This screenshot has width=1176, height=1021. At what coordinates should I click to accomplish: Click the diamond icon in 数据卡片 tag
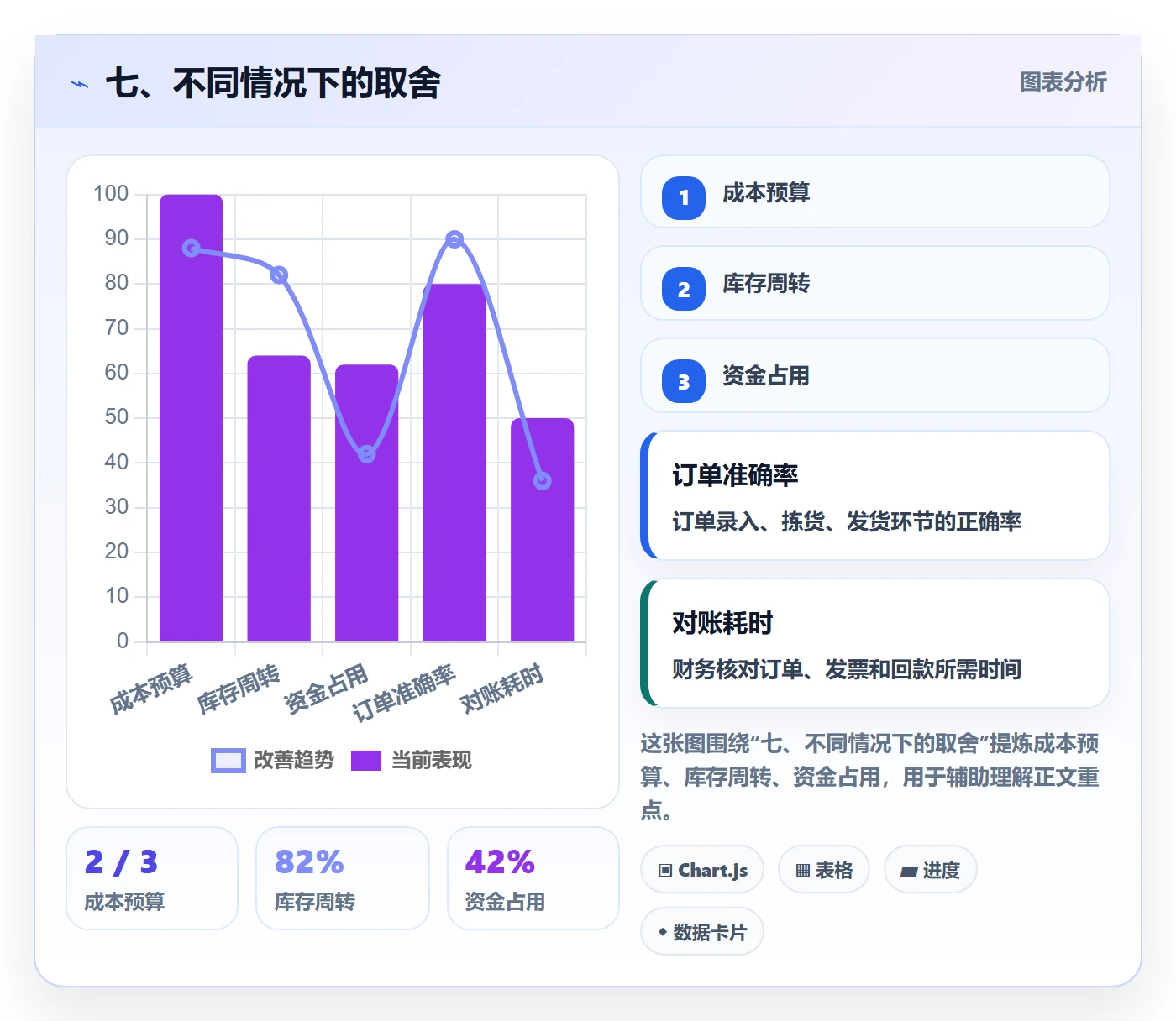point(663,932)
